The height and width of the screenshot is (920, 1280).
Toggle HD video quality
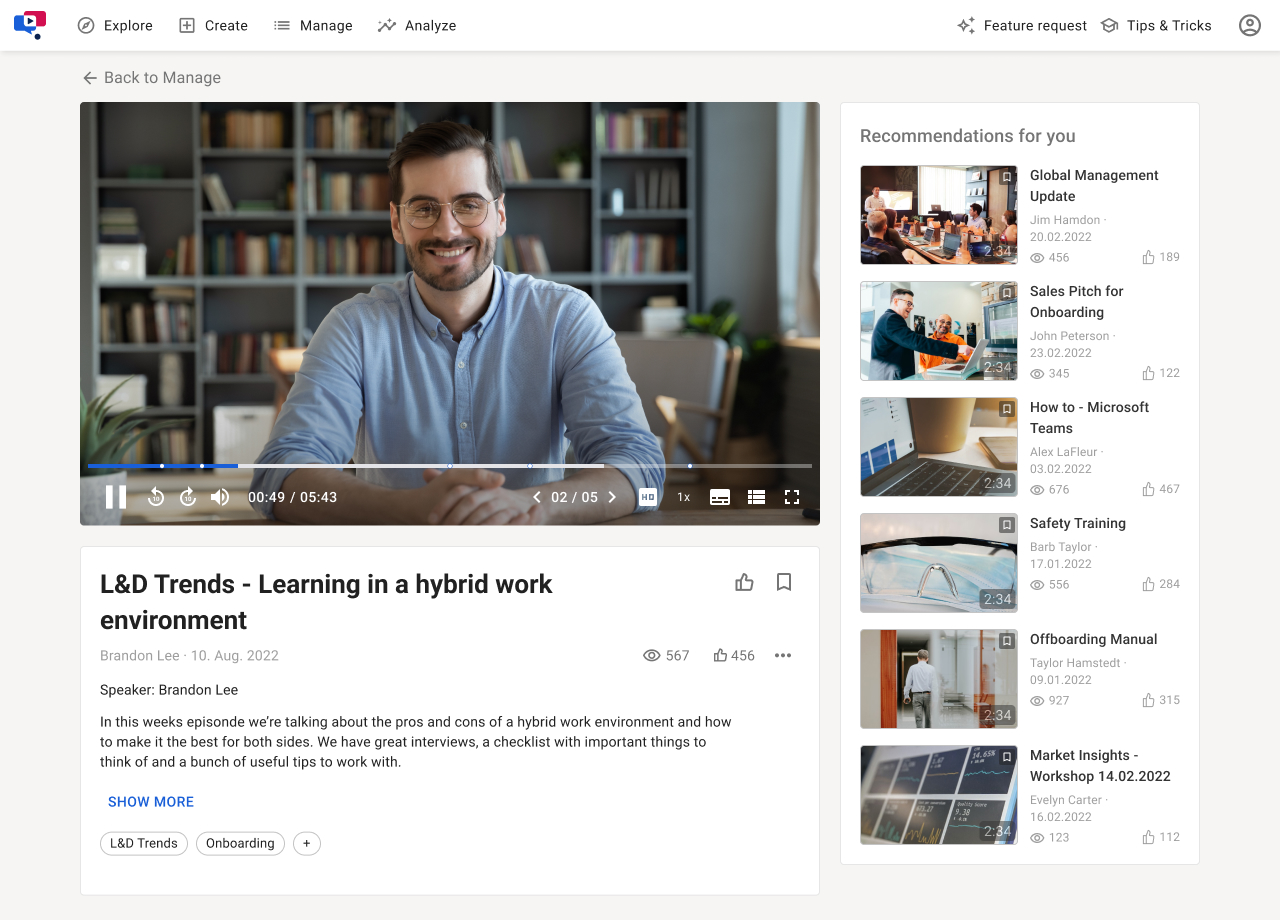coord(648,497)
